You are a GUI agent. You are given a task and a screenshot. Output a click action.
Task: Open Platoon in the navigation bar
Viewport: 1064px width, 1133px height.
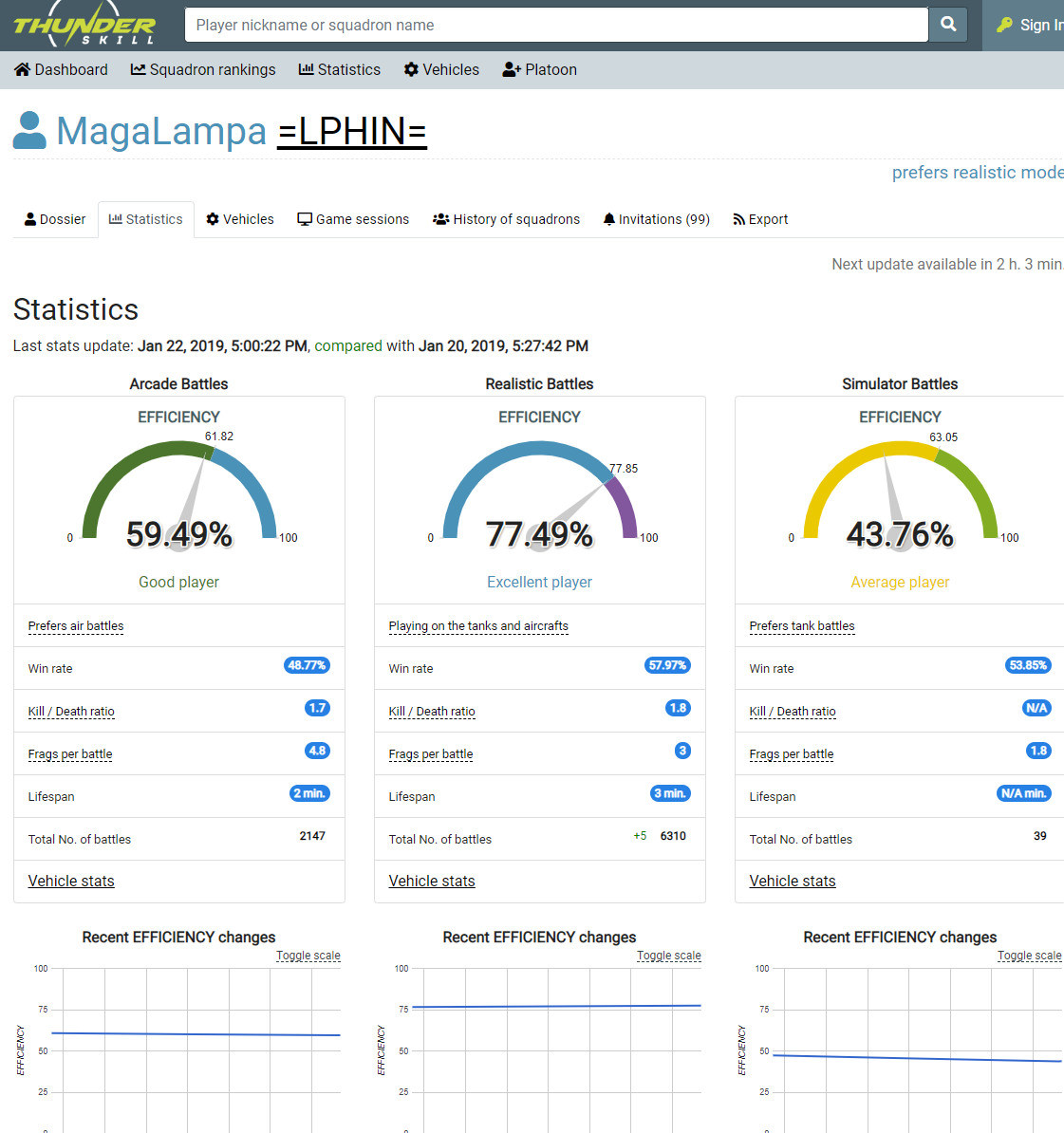[540, 69]
